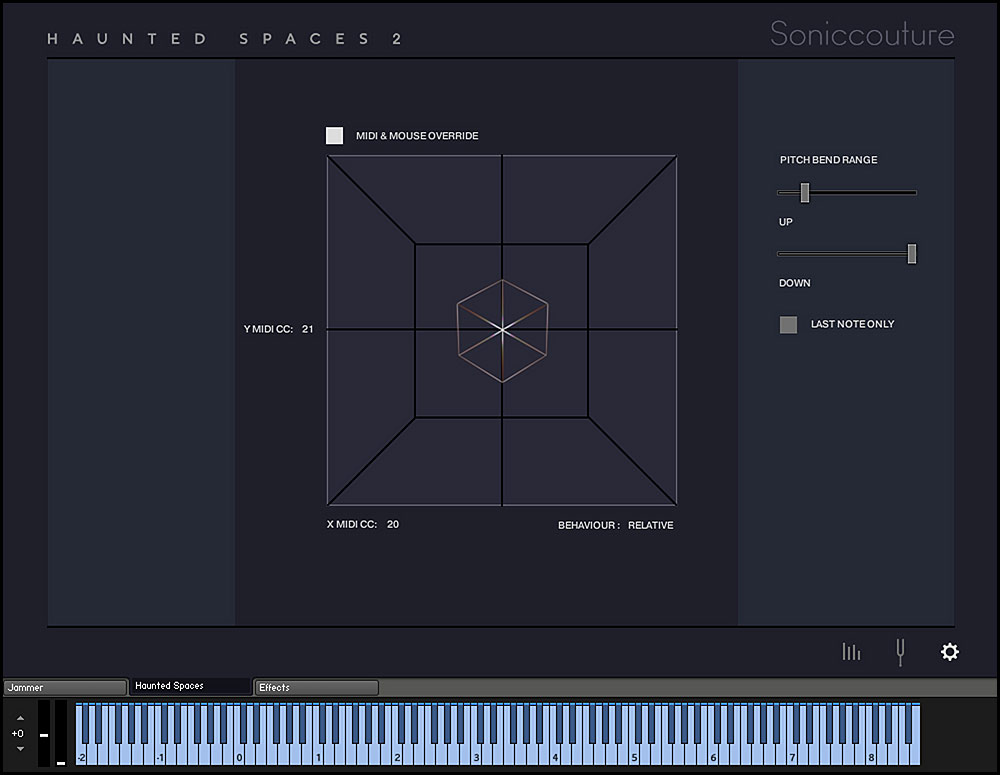The width and height of the screenshot is (1000, 775).
Task: Click the Haunted Spaces 2 title
Action: [224, 39]
